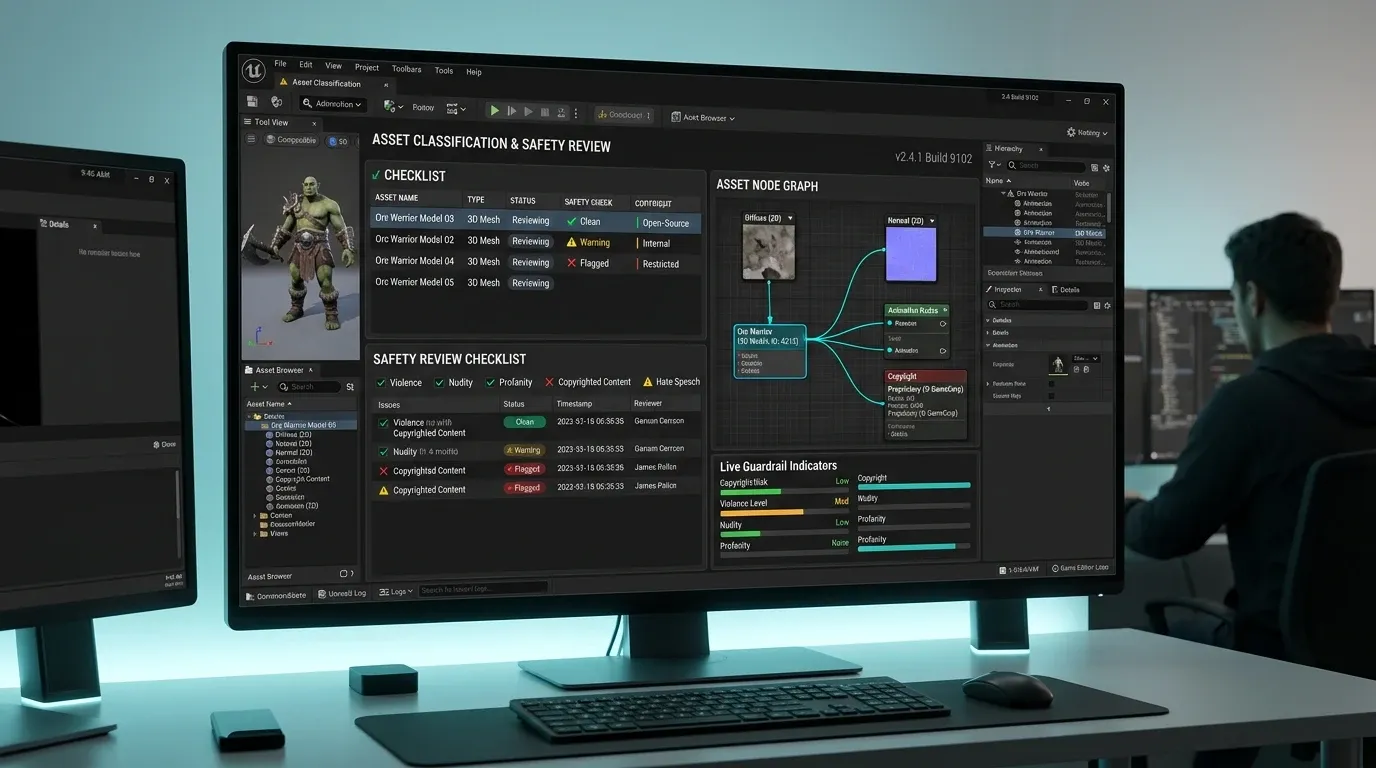This screenshot has width=1376, height=768.
Task: Click the purple Normal map swatch node
Action: tap(911, 253)
